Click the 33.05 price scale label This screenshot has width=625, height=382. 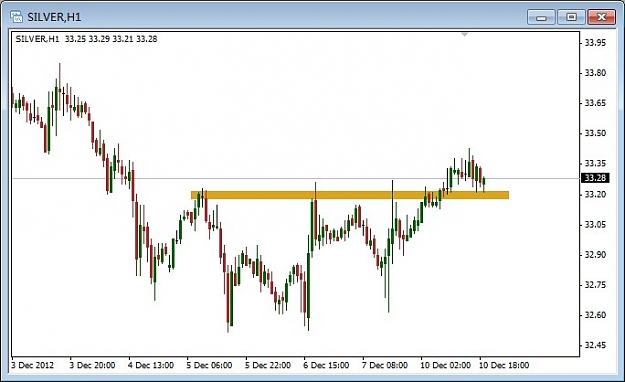point(595,225)
